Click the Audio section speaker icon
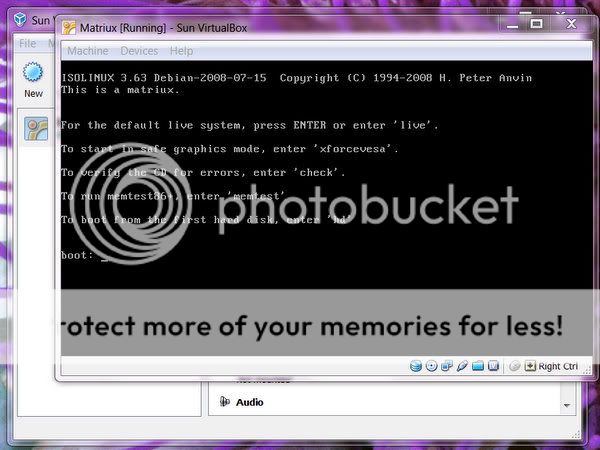 [225, 401]
